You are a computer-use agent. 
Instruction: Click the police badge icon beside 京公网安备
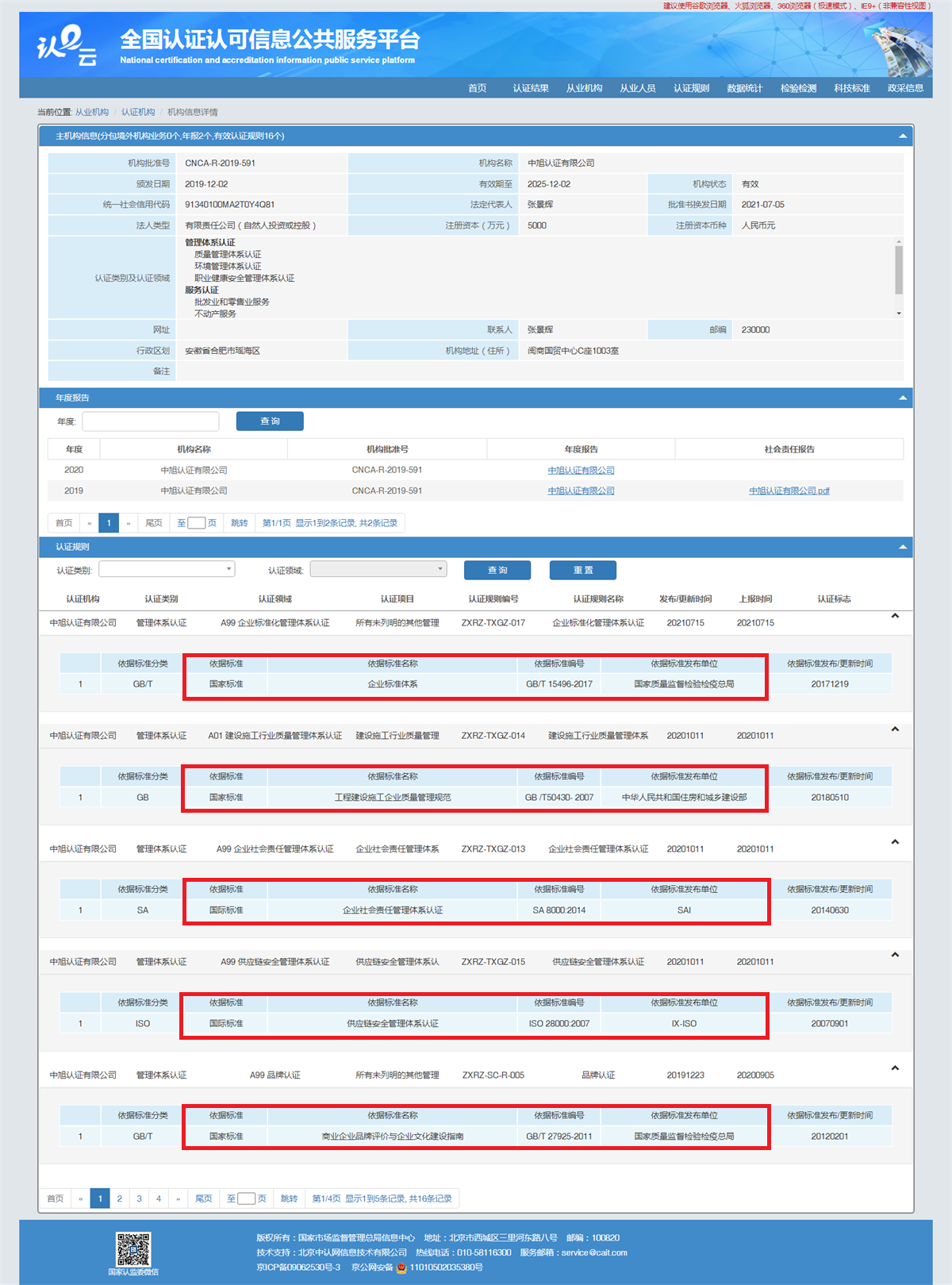pos(401,1268)
